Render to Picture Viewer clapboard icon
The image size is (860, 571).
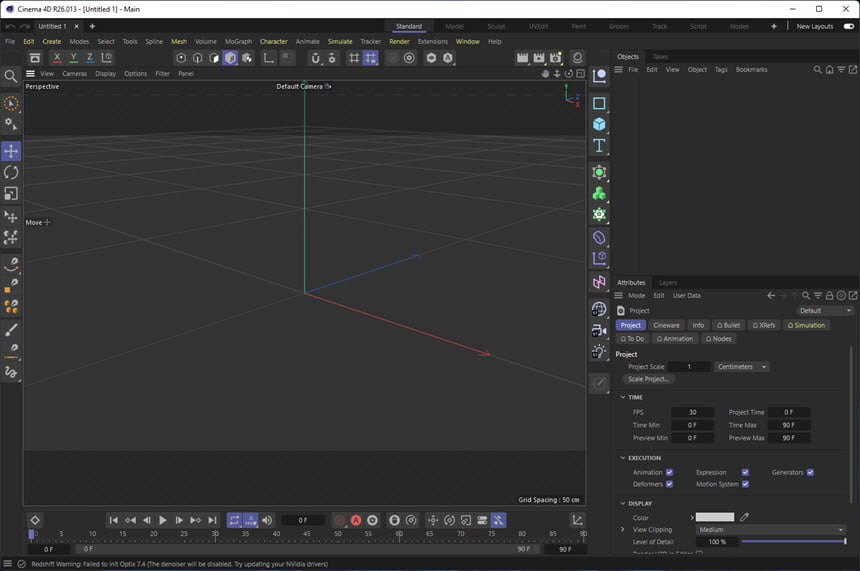[539, 58]
